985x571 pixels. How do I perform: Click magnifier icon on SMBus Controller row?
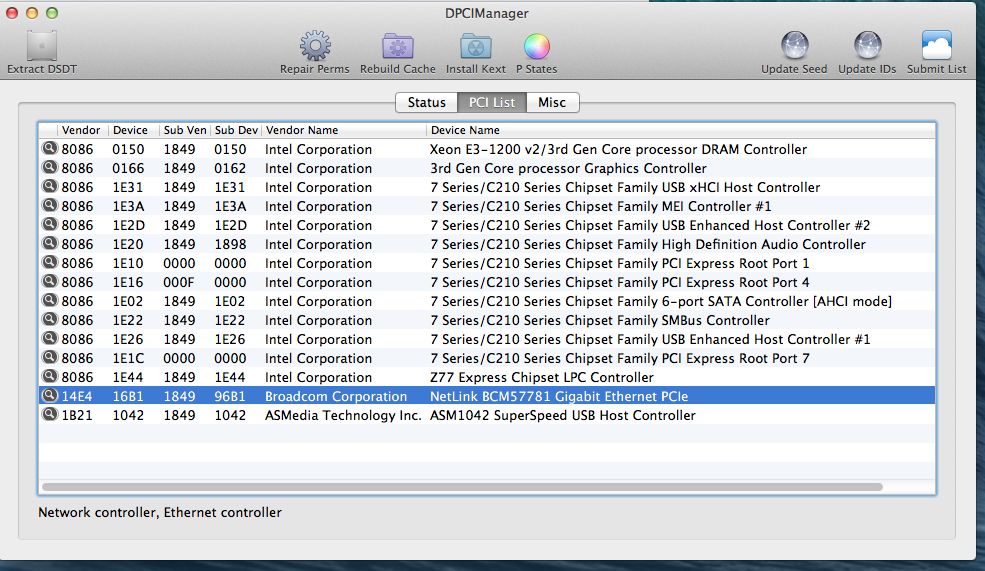(49, 319)
